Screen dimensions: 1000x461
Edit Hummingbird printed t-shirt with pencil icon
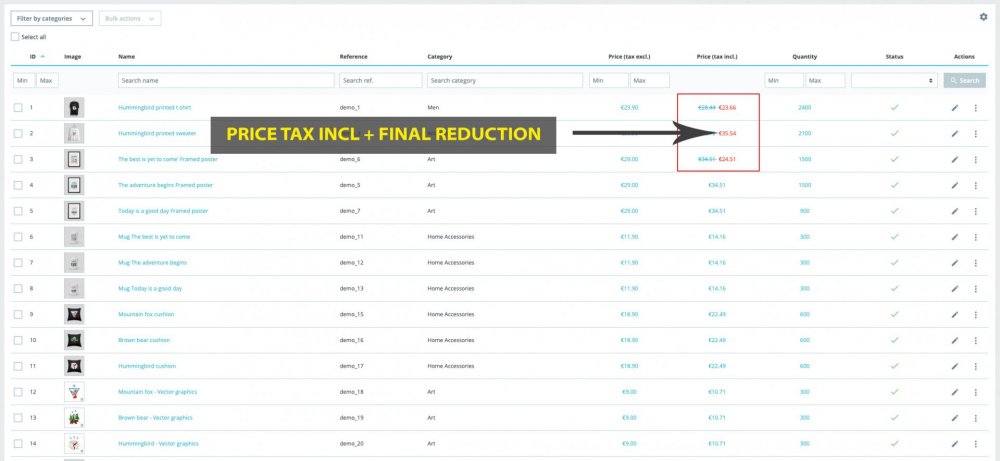click(955, 108)
